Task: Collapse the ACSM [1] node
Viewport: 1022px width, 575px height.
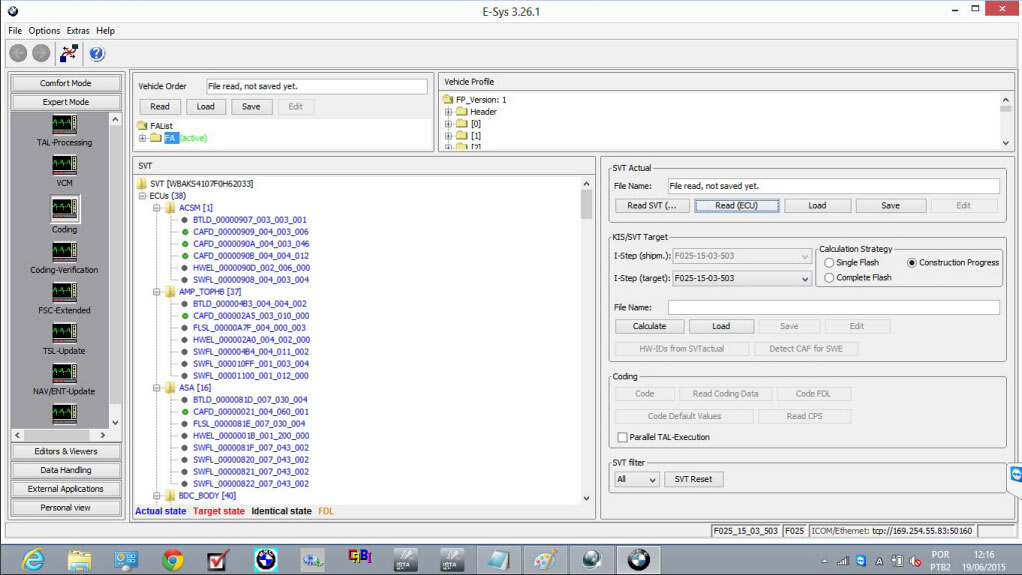Action: tap(156, 208)
